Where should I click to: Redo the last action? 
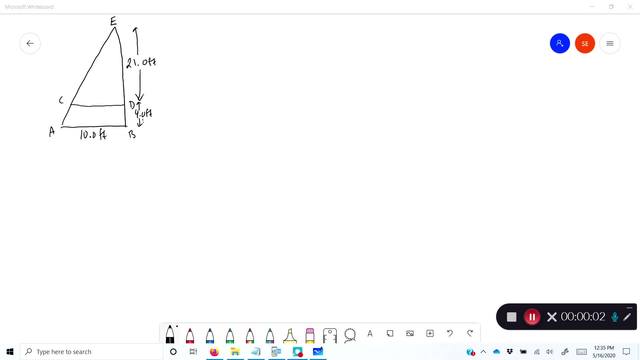(x=470, y=333)
